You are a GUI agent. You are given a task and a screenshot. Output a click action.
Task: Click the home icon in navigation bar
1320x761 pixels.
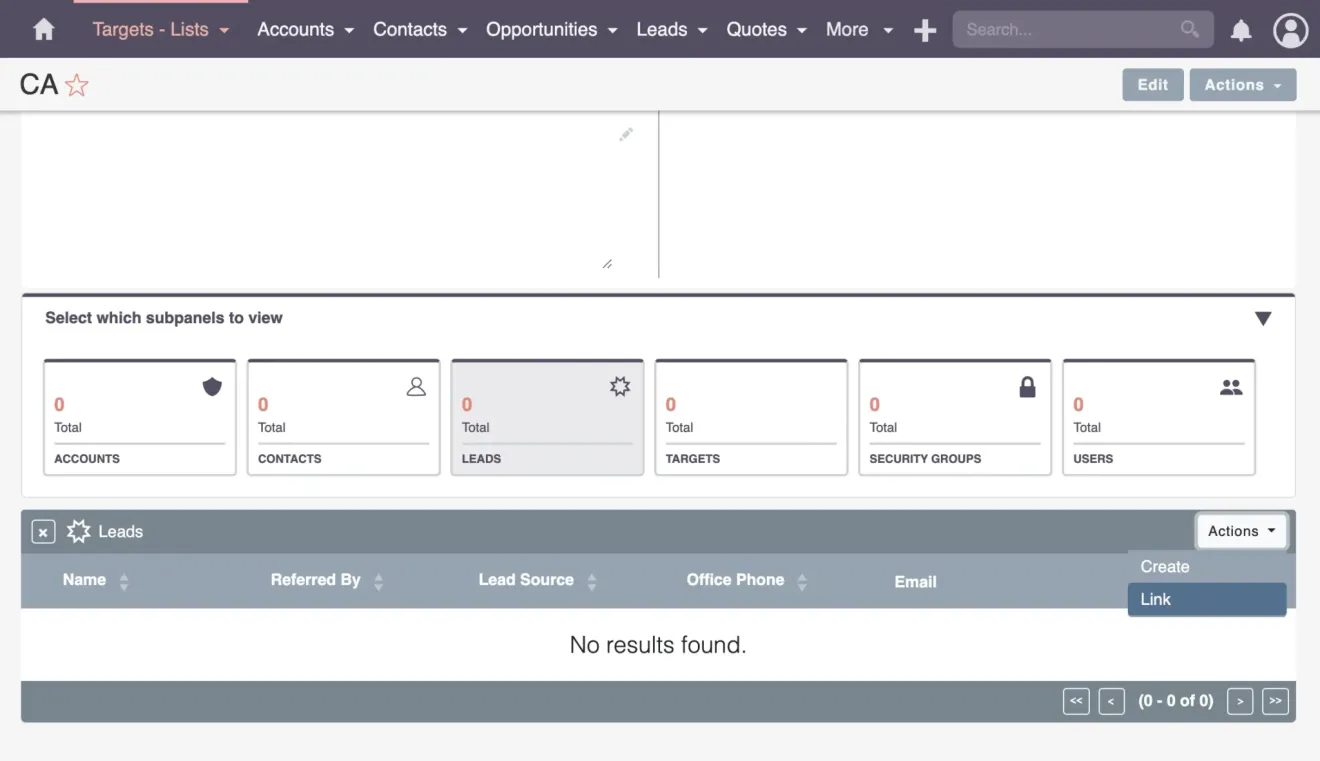click(43, 30)
